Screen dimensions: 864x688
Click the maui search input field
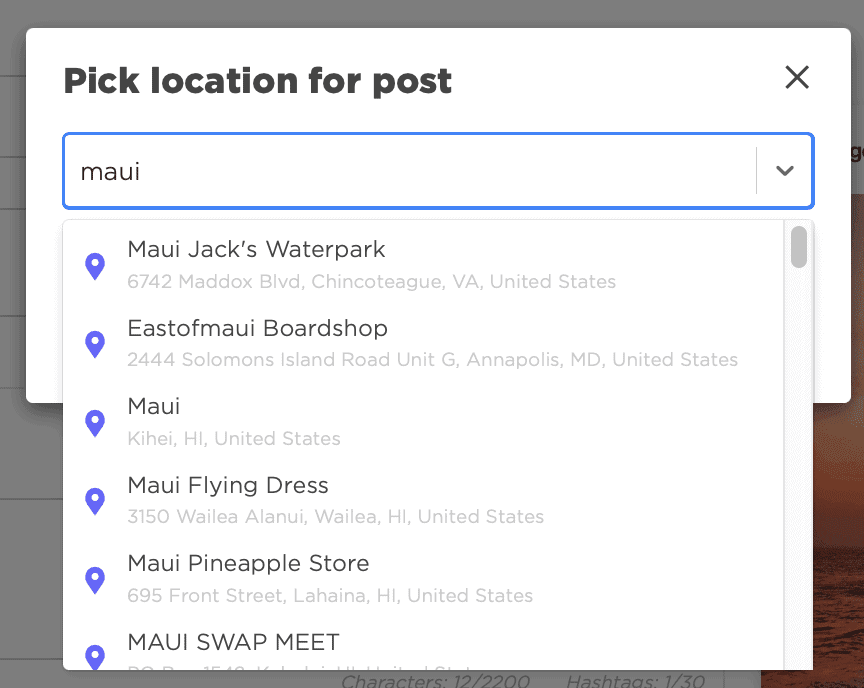pos(400,170)
